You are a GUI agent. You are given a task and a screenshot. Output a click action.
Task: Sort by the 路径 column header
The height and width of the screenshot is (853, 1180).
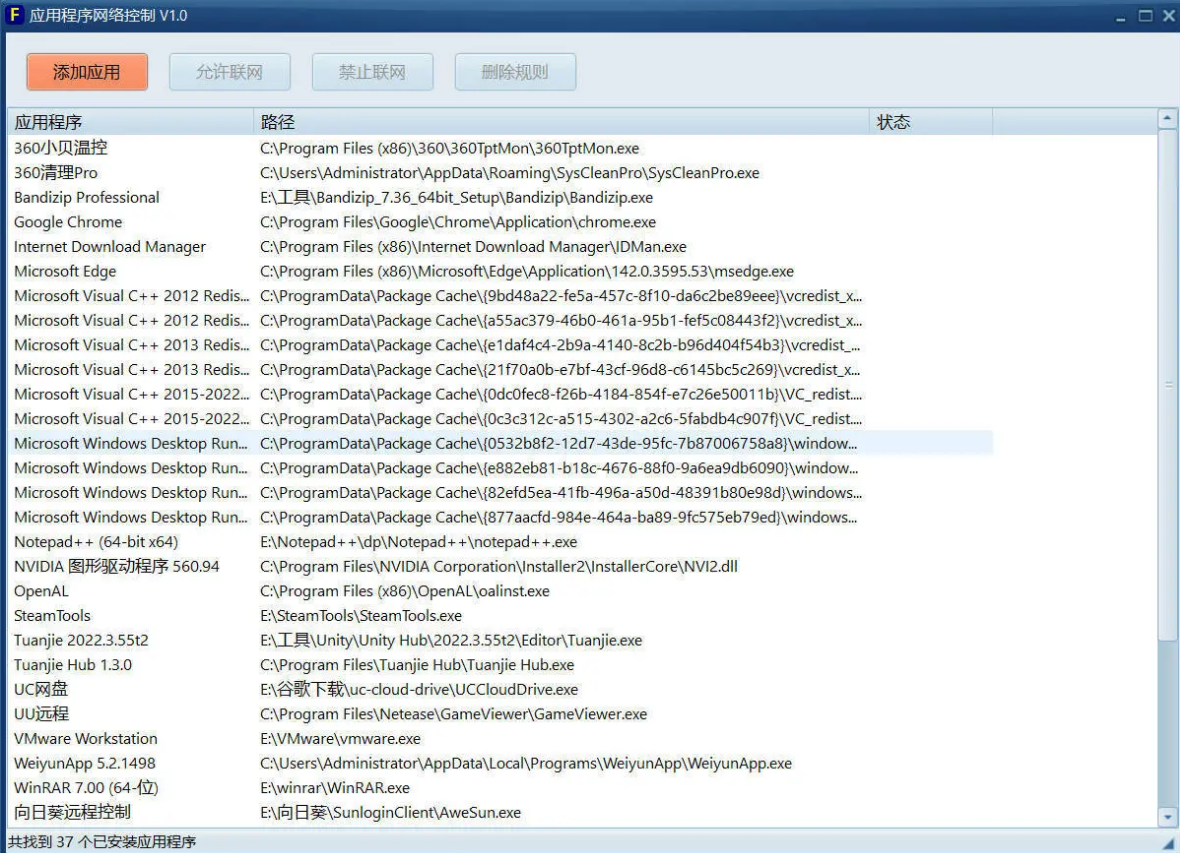tap(560, 122)
